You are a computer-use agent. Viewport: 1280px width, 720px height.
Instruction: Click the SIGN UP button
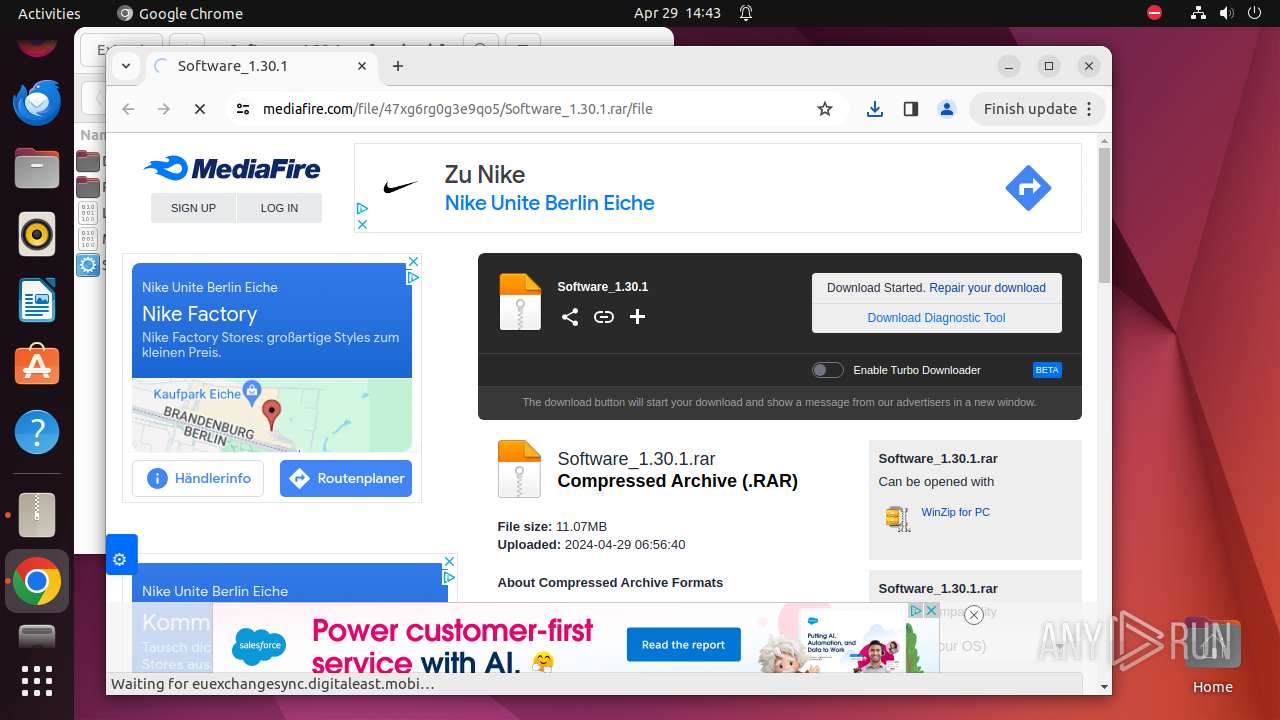click(193, 208)
